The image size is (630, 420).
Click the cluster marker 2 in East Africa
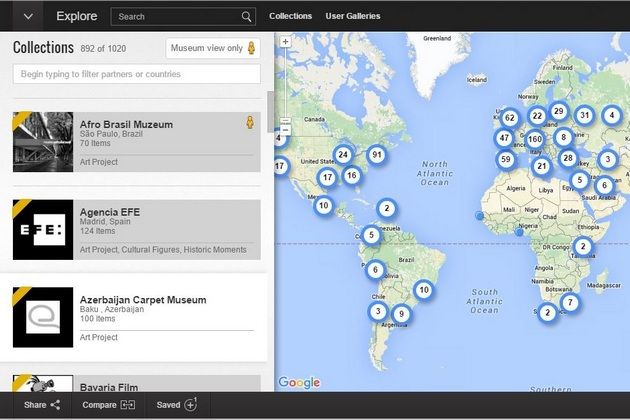583,247
